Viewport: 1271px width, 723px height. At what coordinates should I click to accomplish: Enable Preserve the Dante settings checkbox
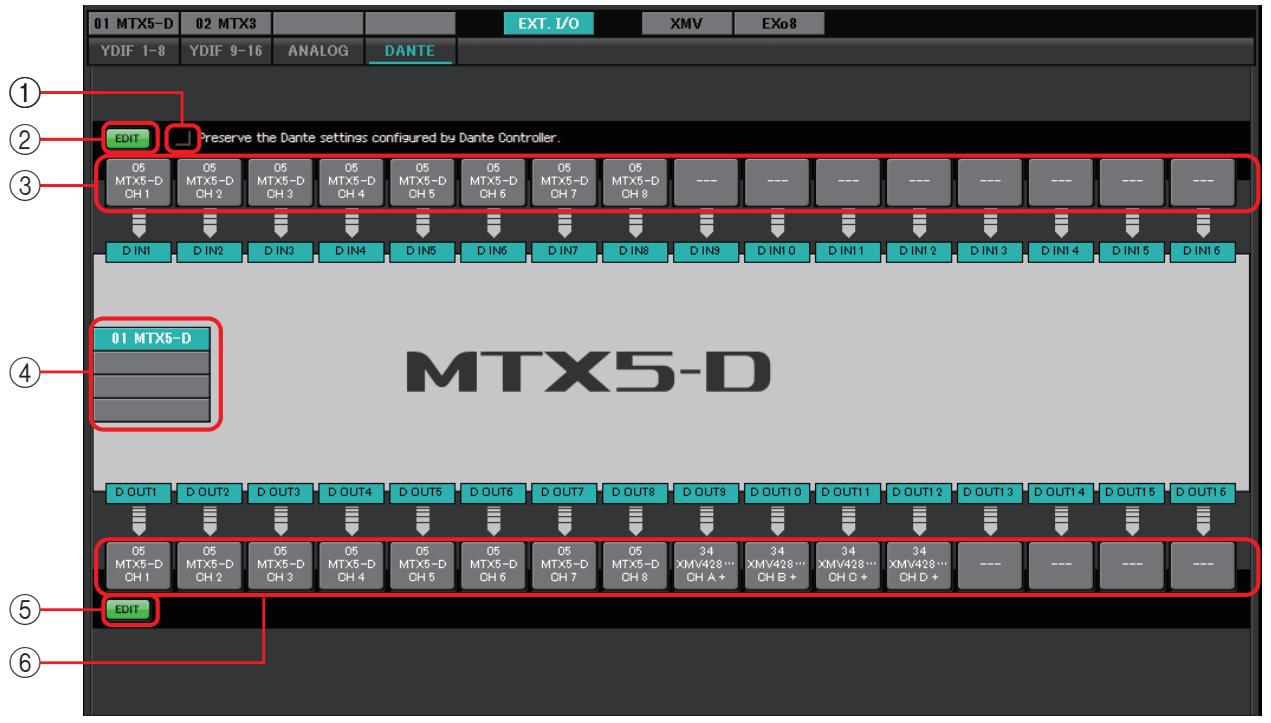point(181,138)
